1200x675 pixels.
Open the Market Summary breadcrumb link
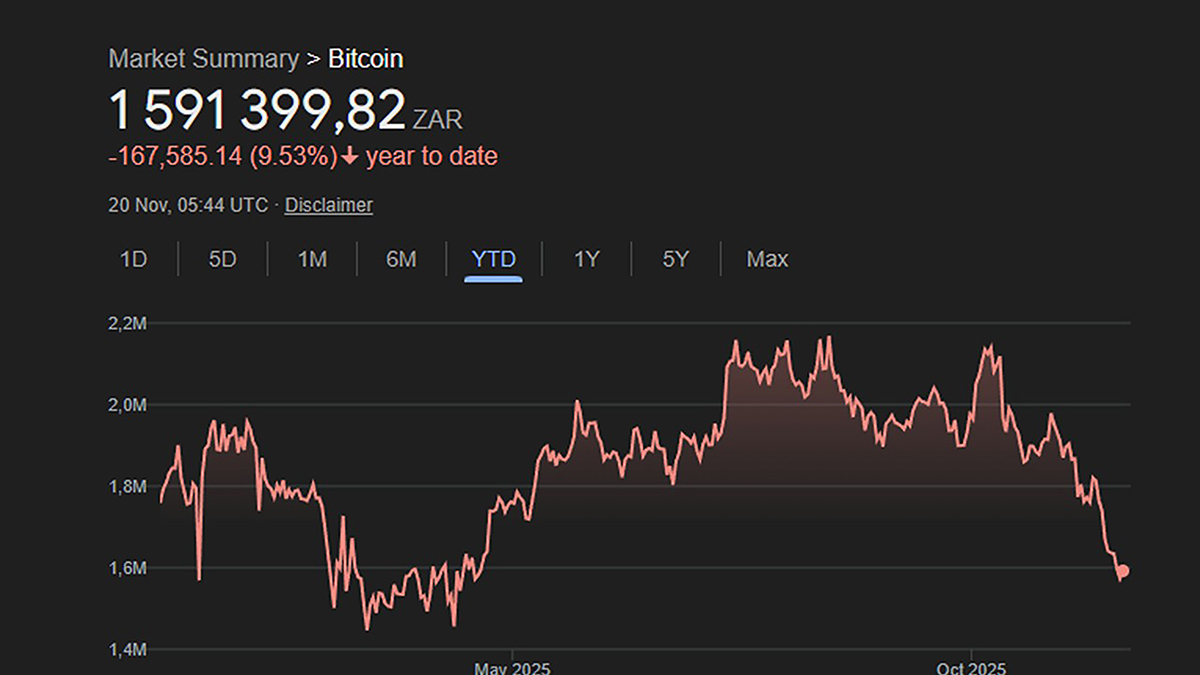point(205,59)
